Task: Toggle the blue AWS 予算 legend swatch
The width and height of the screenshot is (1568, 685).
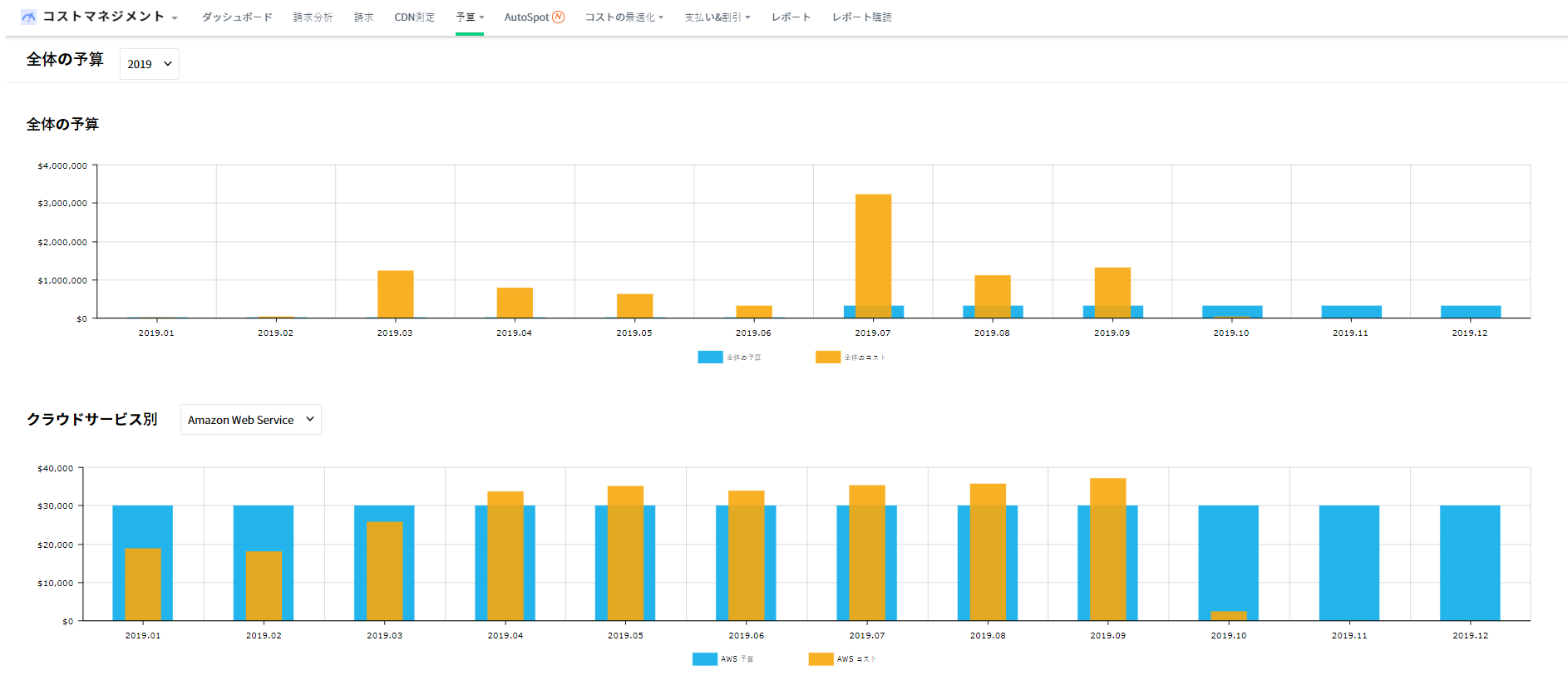Action: click(x=704, y=659)
